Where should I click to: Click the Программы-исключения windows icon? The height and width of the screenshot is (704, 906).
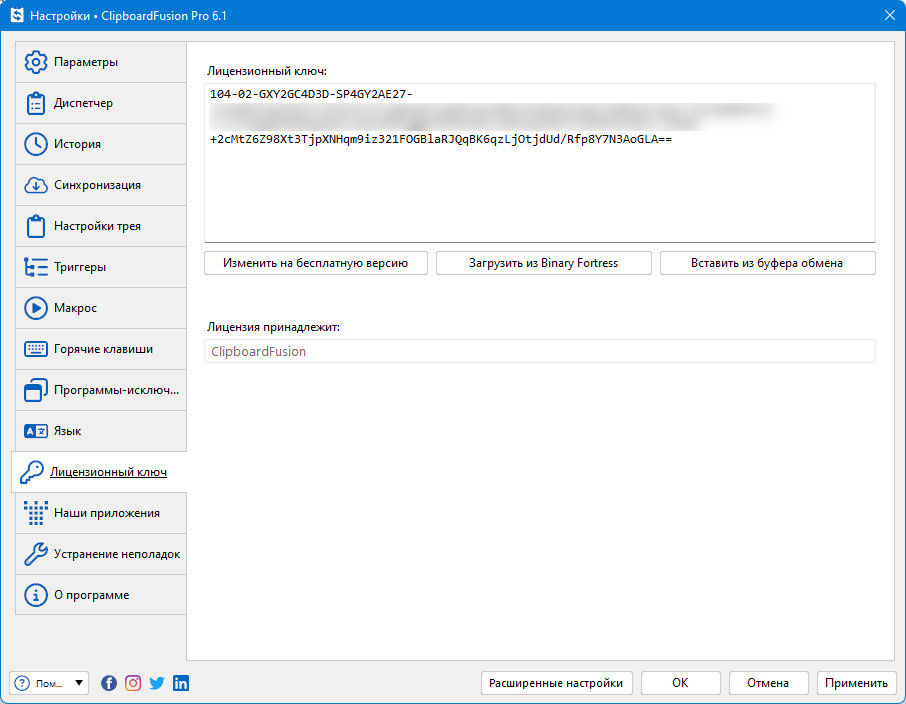36,390
